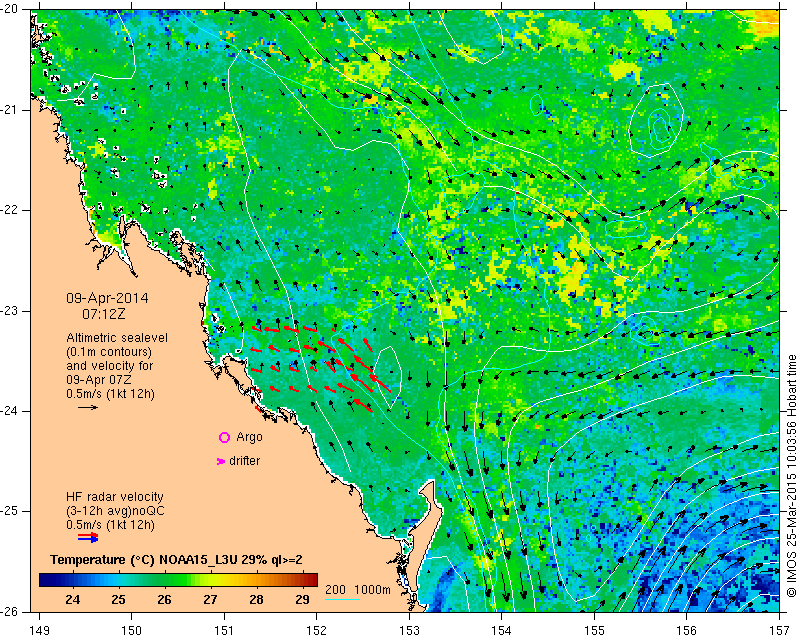Click the green 26°C section of colorbar
The image size is (800, 640).
point(164,580)
